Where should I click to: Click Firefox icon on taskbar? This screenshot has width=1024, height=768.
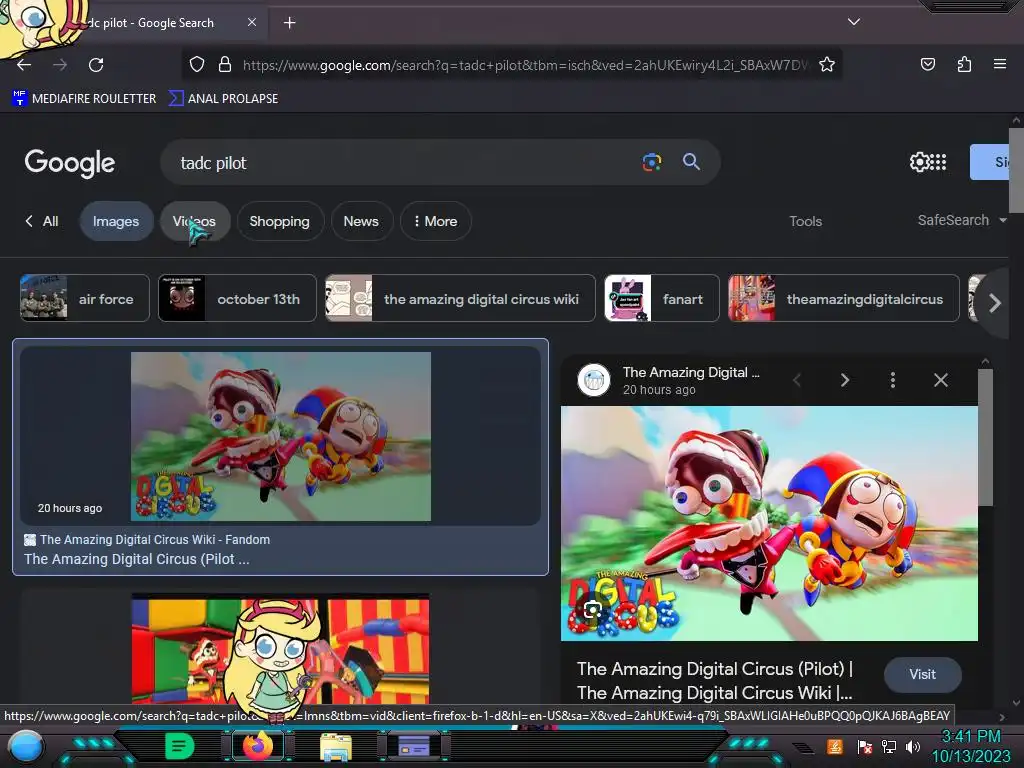tap(257, 745)
